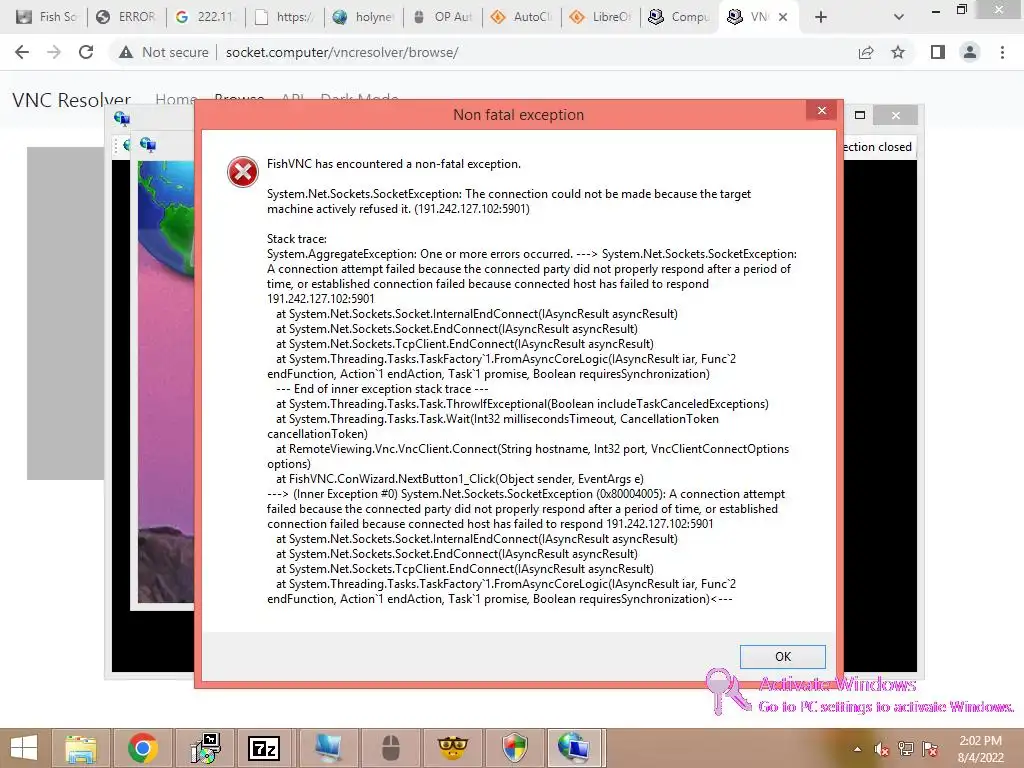Minimize the Chrome window
Viewport: 1024px width, 768px height.
click(x=936, y=10)
